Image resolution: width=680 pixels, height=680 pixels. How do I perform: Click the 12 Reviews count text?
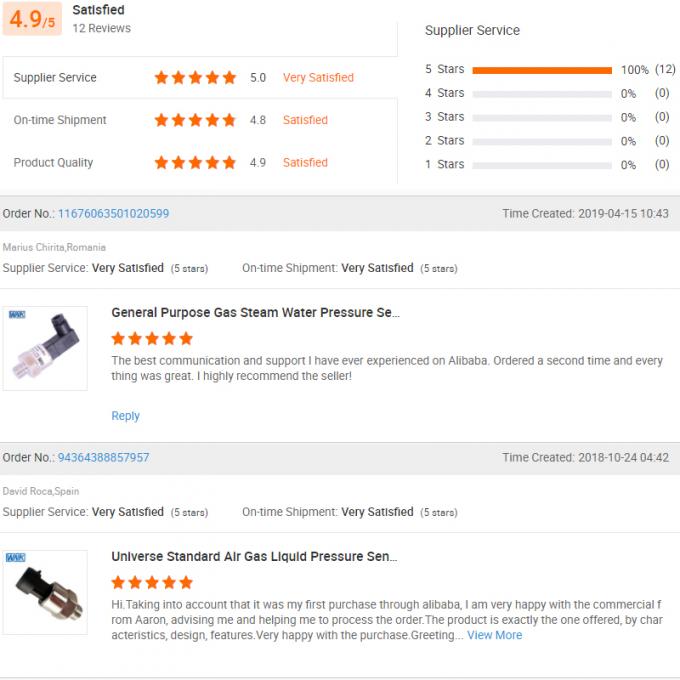pyautogui.click(x=101, y=28)
